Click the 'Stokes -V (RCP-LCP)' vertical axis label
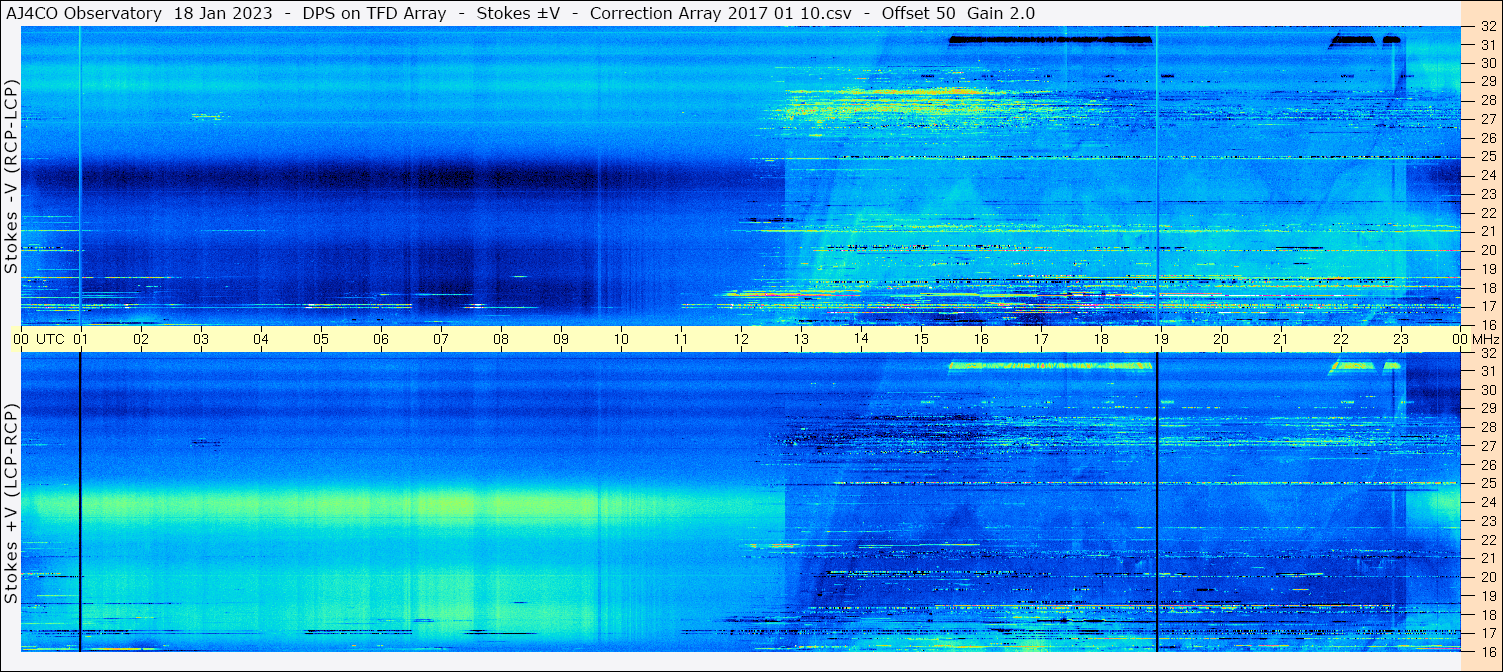Viewport: 1503px width, 672px height. coord(11,177)
